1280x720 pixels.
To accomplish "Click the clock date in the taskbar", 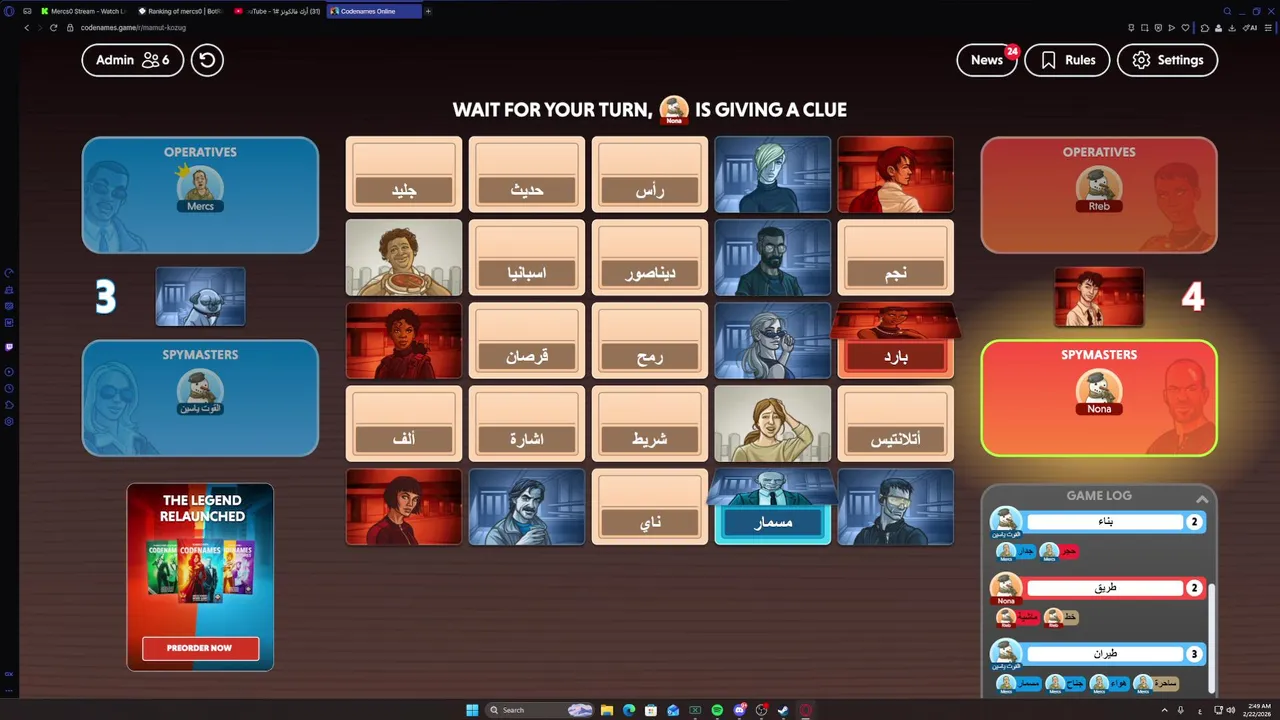I will pos(1259,710).
